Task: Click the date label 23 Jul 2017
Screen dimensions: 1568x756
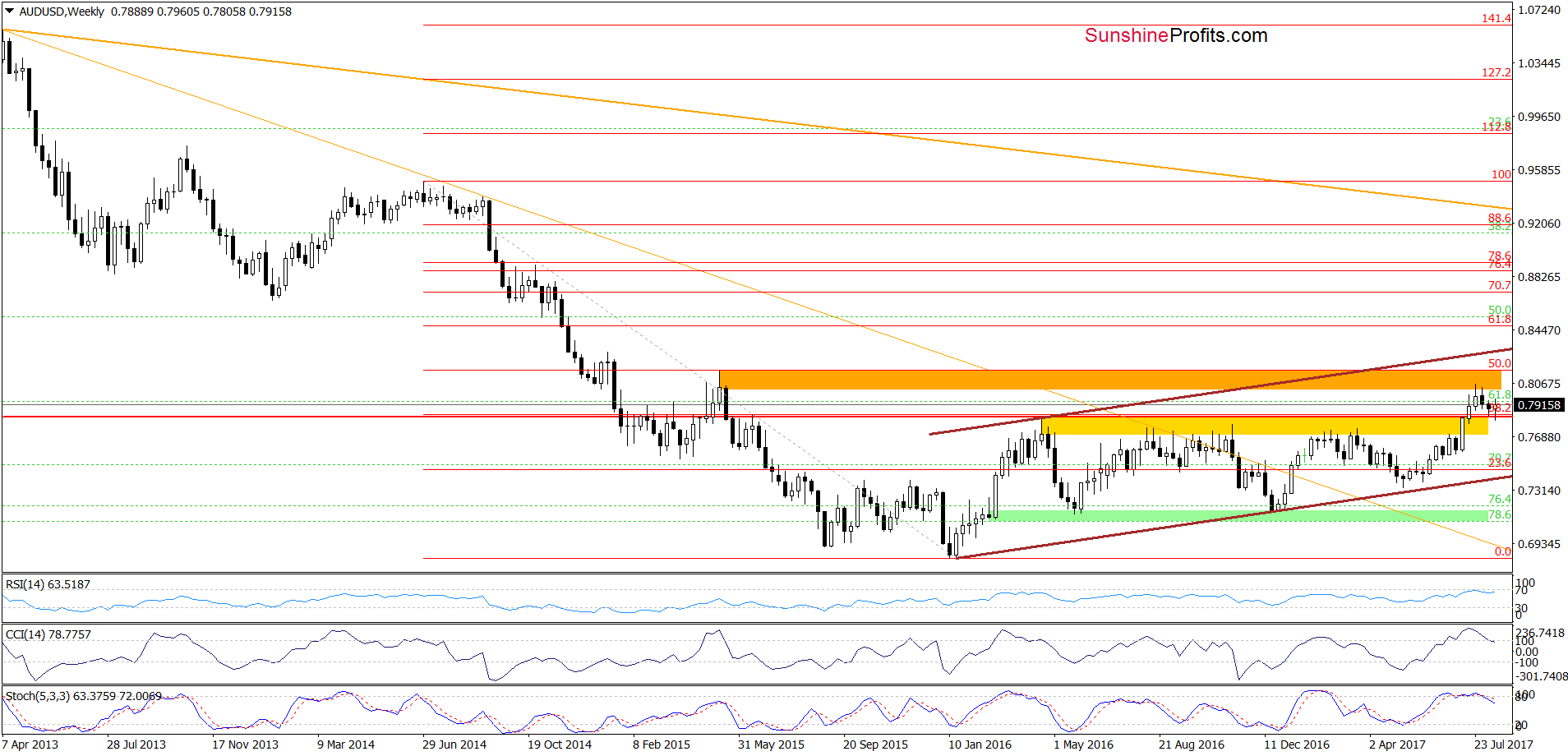Action: click(1504, 744)
